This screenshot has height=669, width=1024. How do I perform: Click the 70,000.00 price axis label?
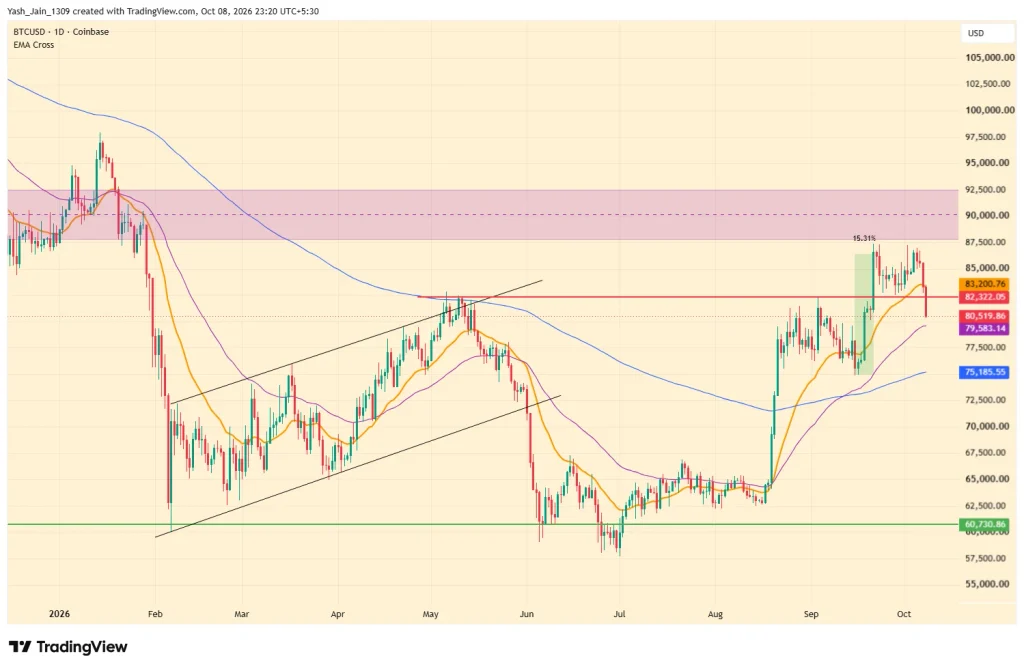point(989,426)
